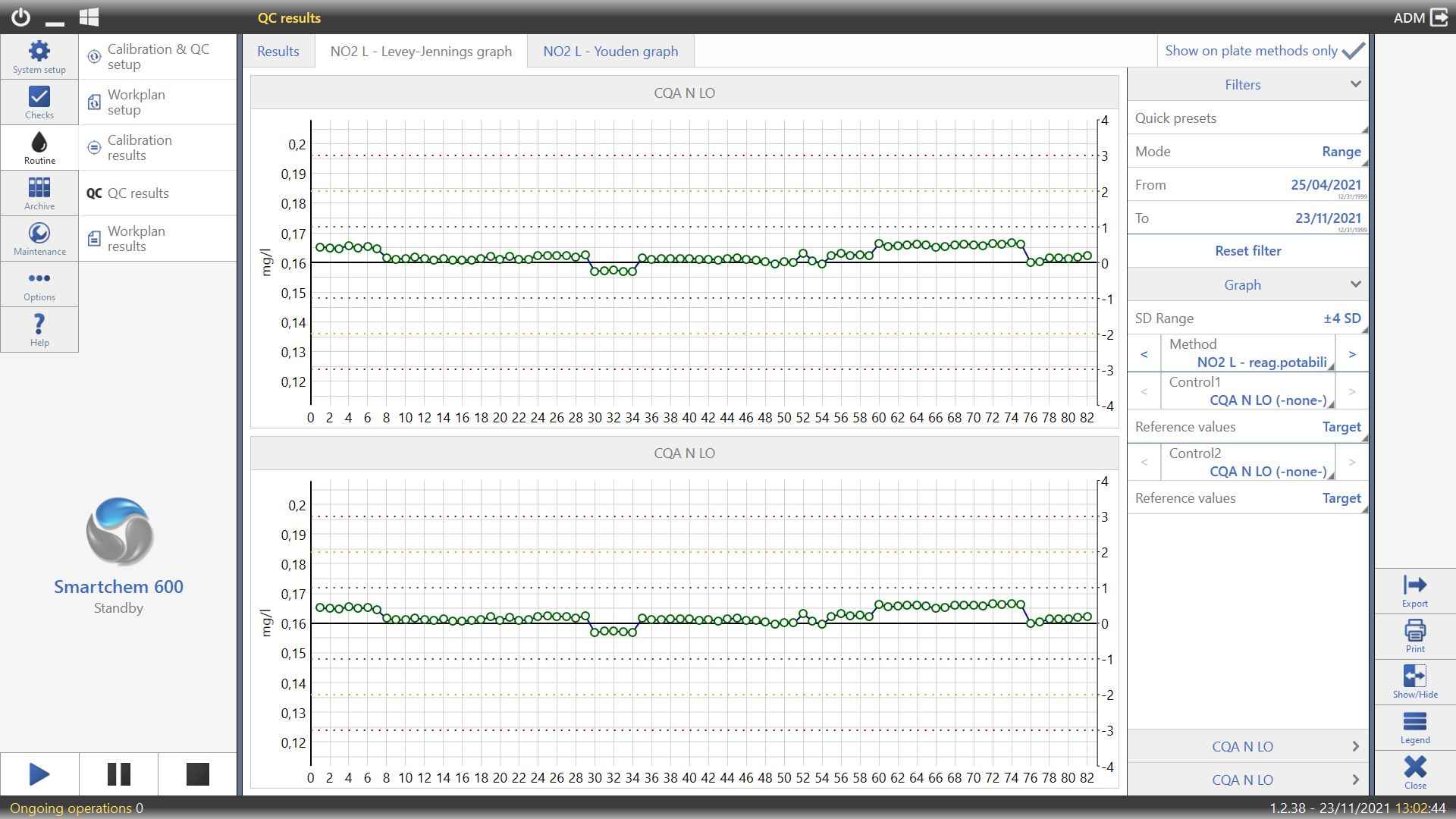Open Calibration results menu entry
This screenshot has width=1456, height=819.
tap(140, 148)
